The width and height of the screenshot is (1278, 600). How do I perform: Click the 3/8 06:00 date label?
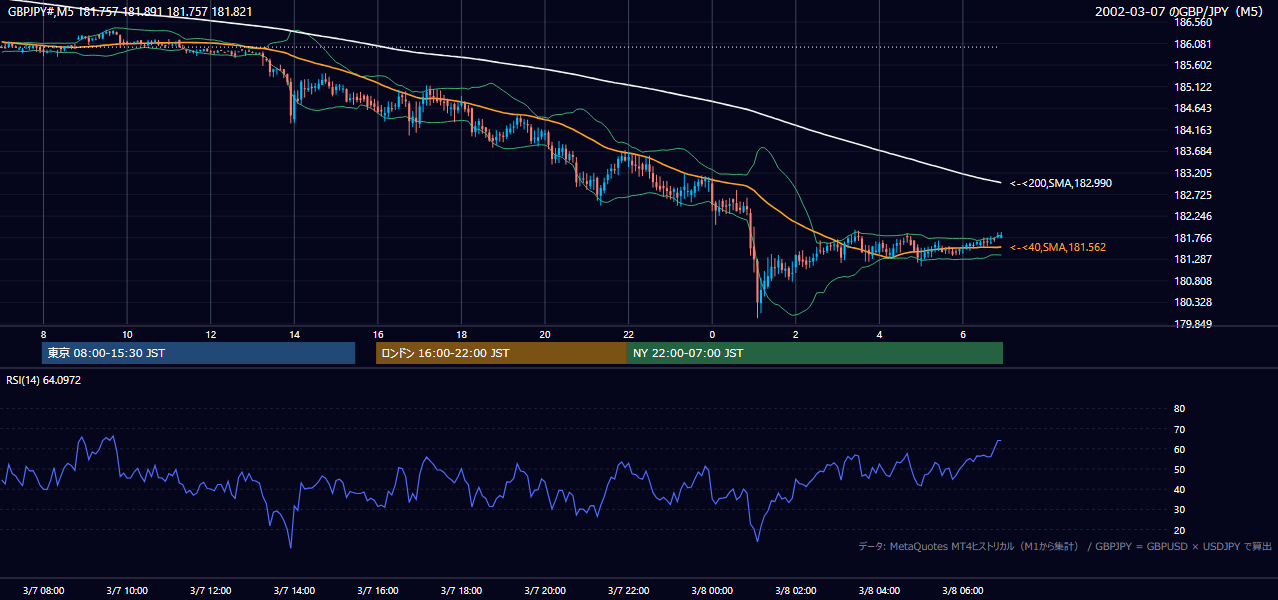click(x=962, y=591)
